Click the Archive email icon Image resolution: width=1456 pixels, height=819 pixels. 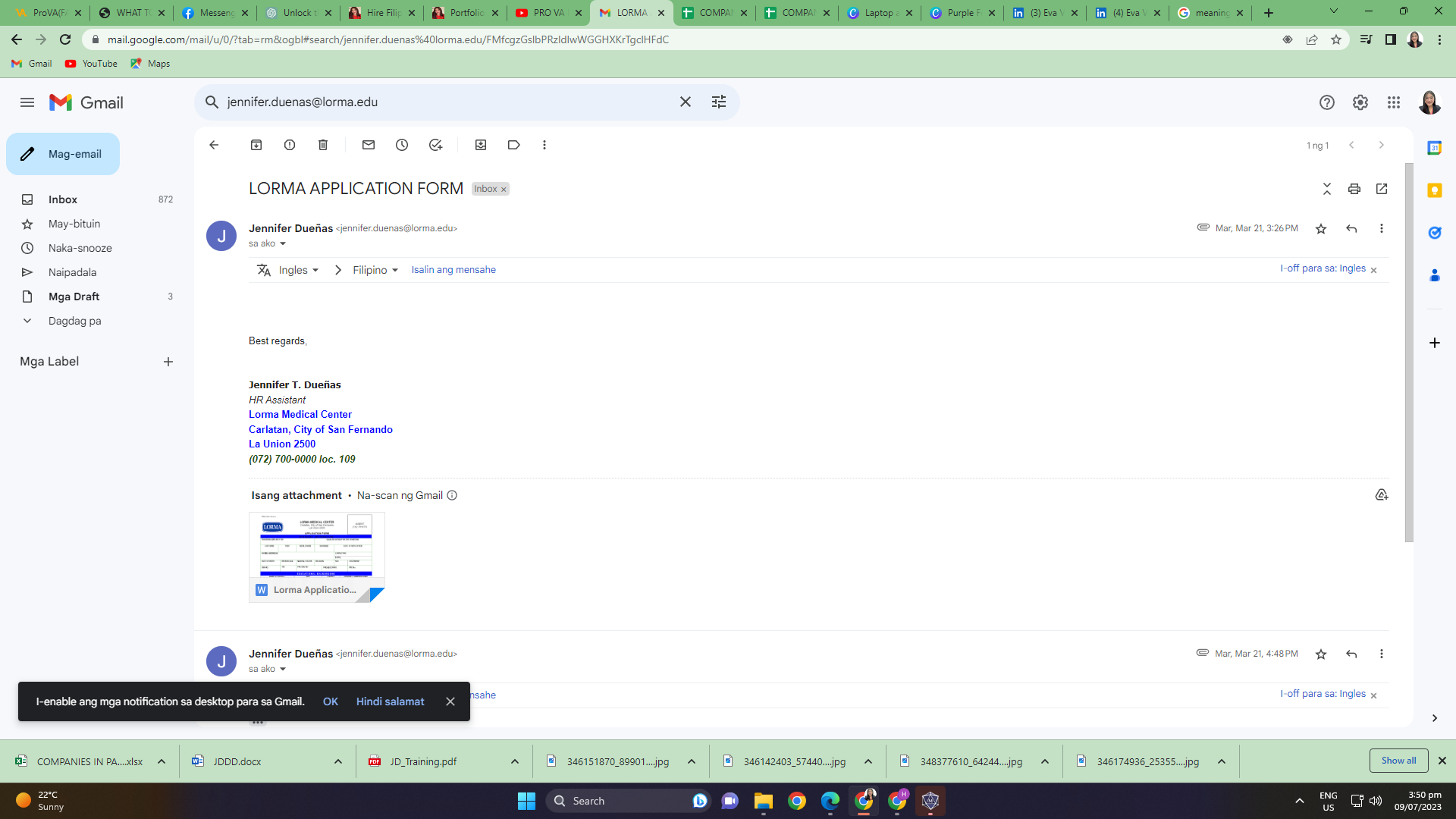[x=256, y=145]
